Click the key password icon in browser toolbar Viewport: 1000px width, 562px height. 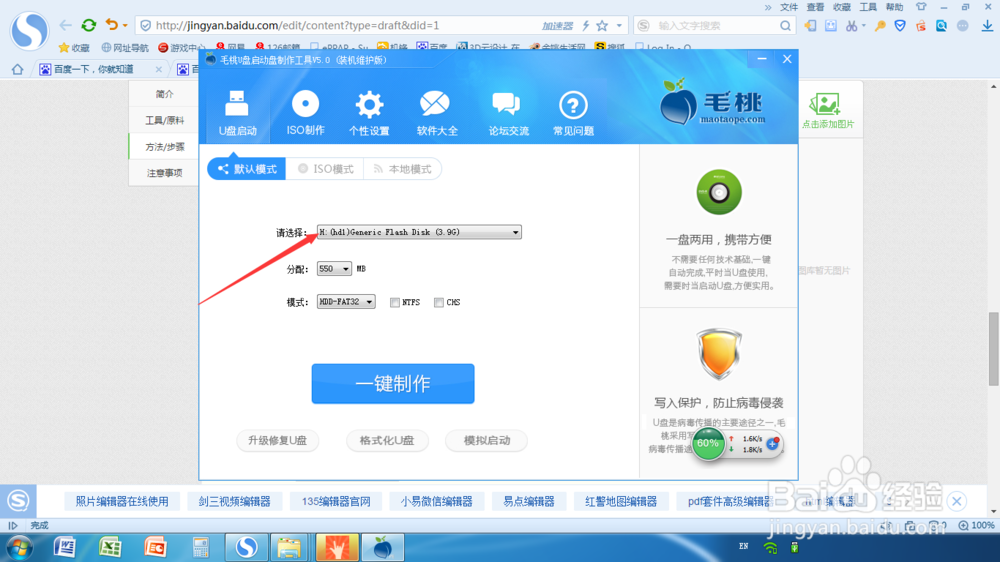coord(880,26)
